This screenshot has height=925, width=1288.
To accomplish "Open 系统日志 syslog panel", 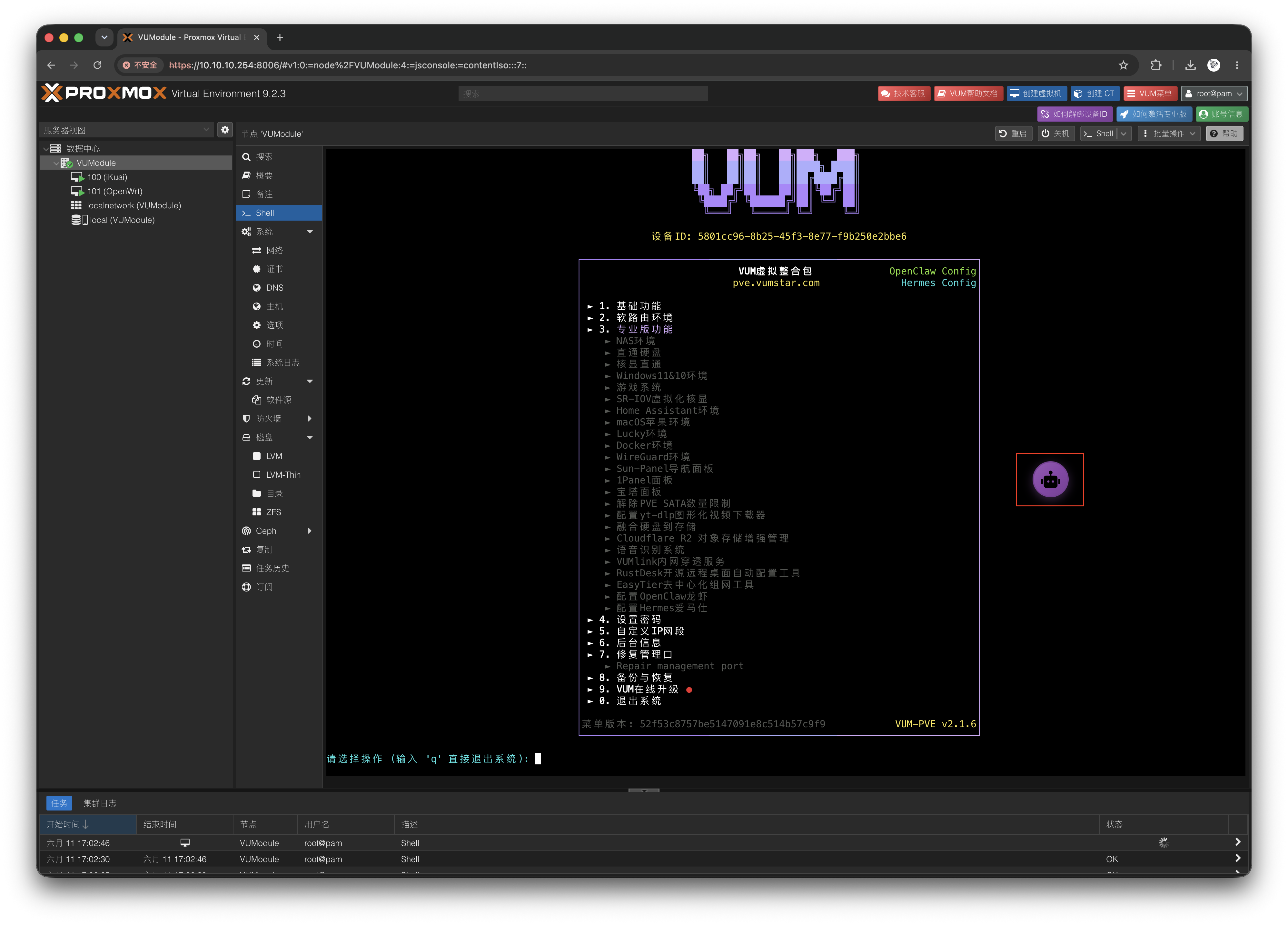I will click(x=279, y=363).
